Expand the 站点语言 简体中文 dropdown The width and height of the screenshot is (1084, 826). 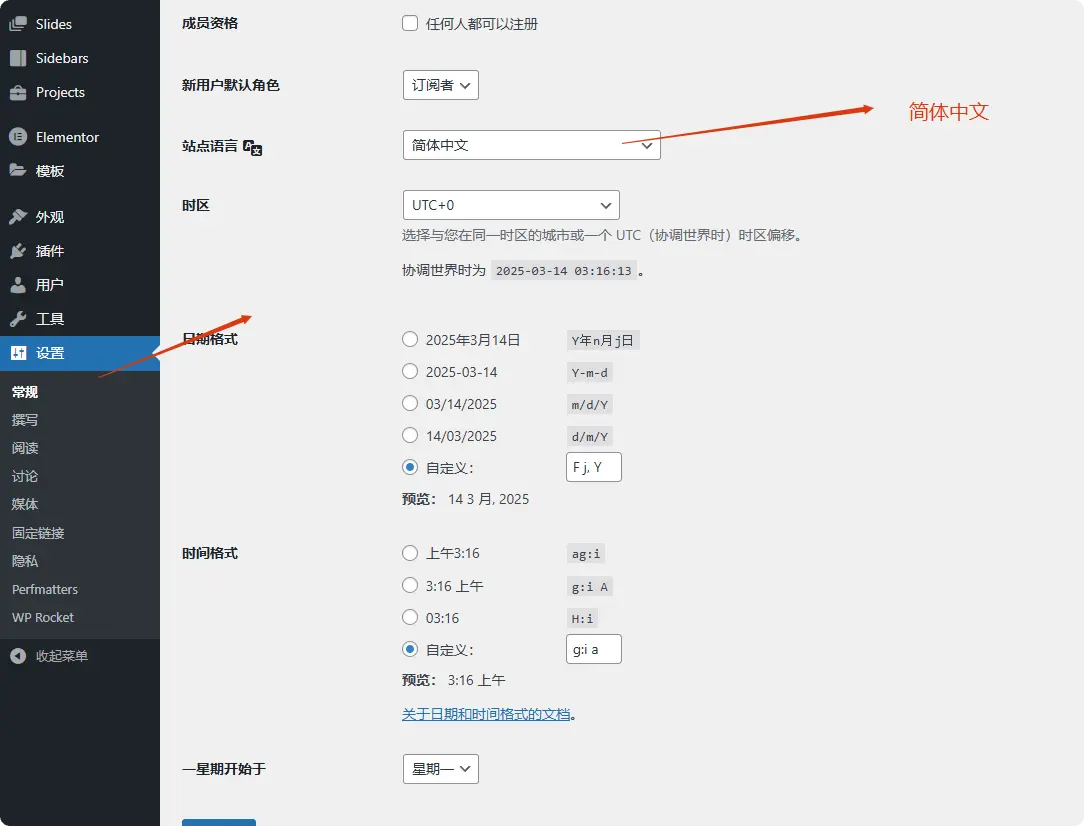(531, 145)
